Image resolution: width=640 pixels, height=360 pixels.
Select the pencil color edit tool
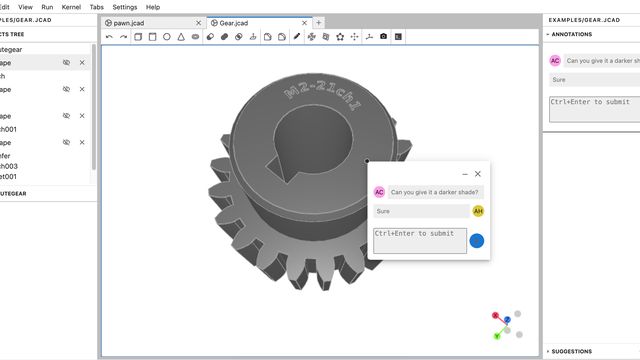click(297, 37)
